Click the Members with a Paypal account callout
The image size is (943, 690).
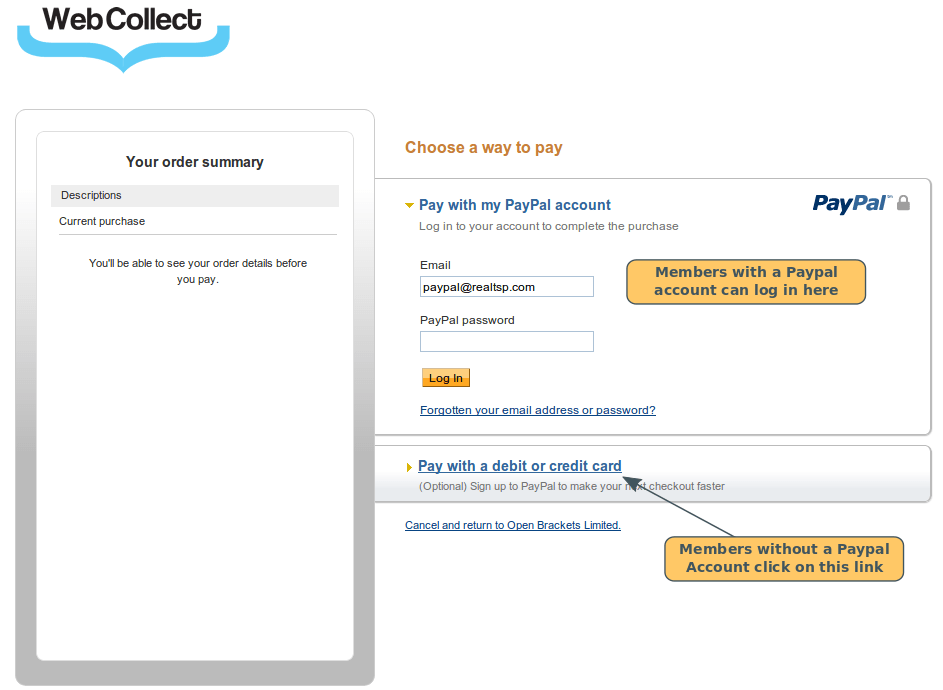tap(745, 281)
